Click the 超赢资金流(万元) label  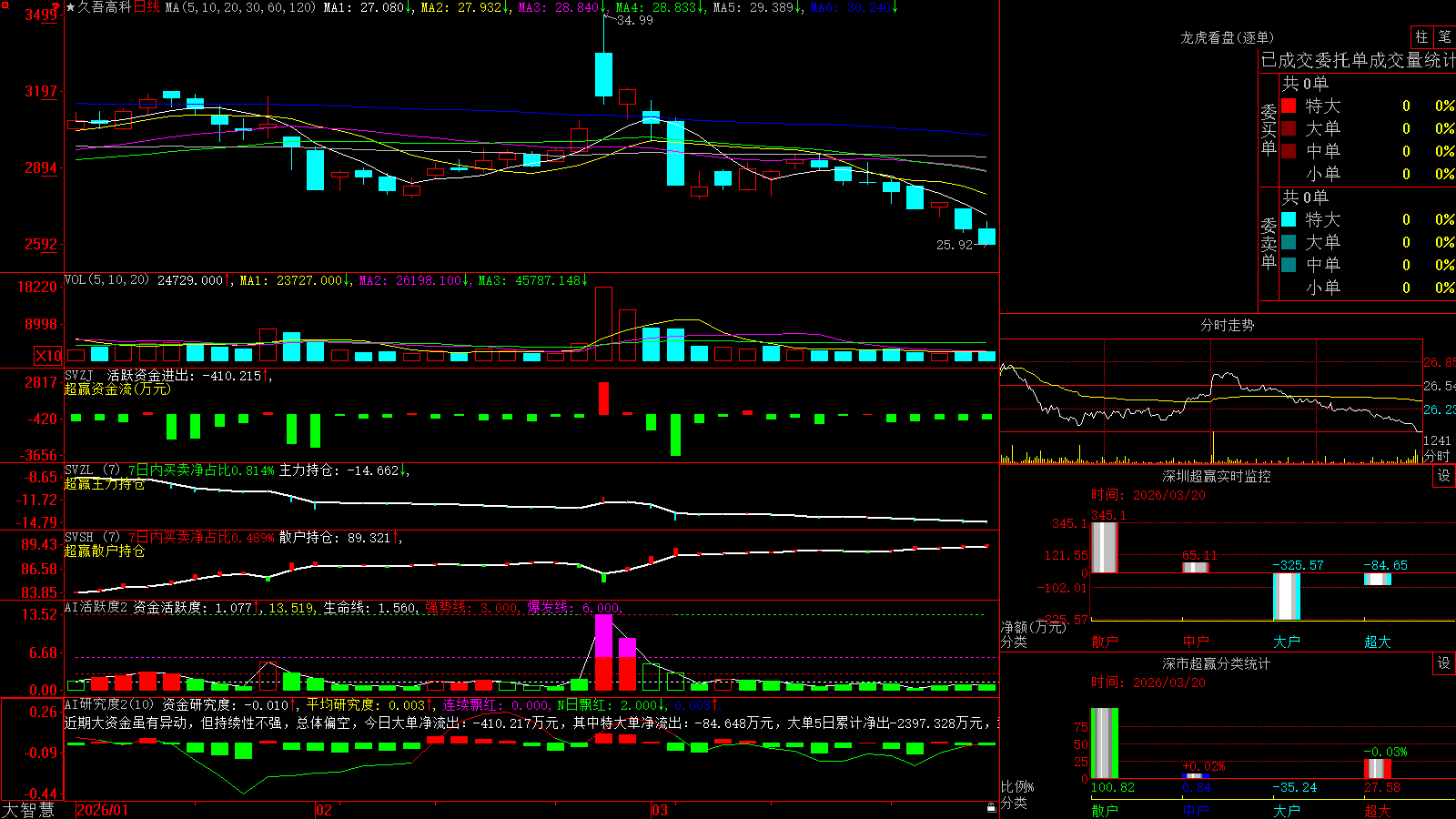pyautogui.click(x=117, y=389)
